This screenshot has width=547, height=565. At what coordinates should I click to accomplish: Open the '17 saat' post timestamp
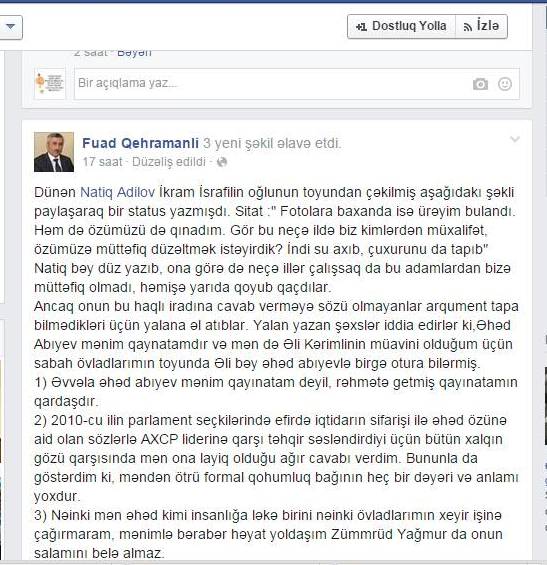(102, 162)
